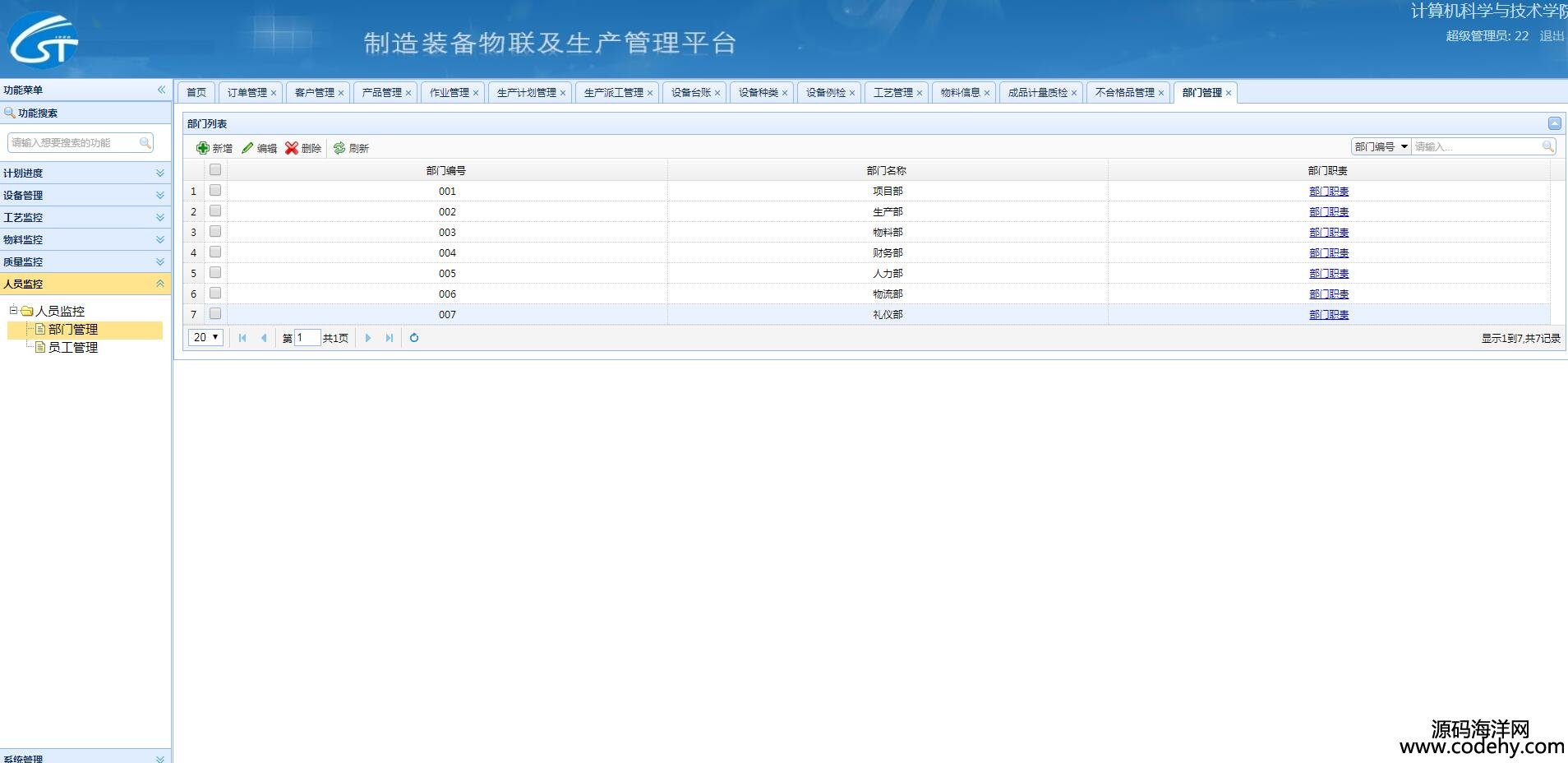Click the Refresh (刷新) toolbar icon
This screenshot has height=763, width=1568.
339,148
